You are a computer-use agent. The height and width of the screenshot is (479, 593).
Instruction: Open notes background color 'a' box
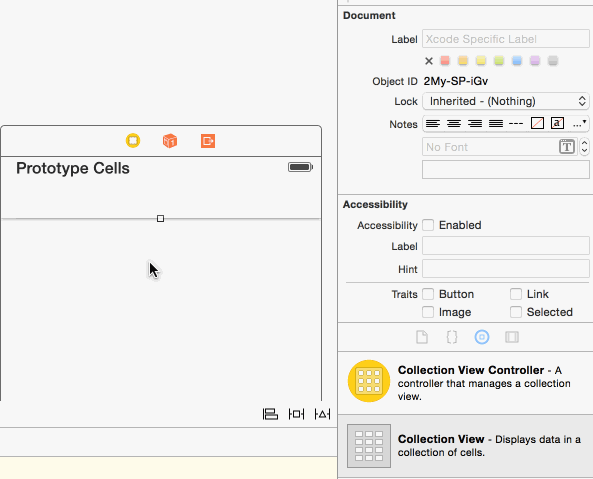(x=557, y=123)
